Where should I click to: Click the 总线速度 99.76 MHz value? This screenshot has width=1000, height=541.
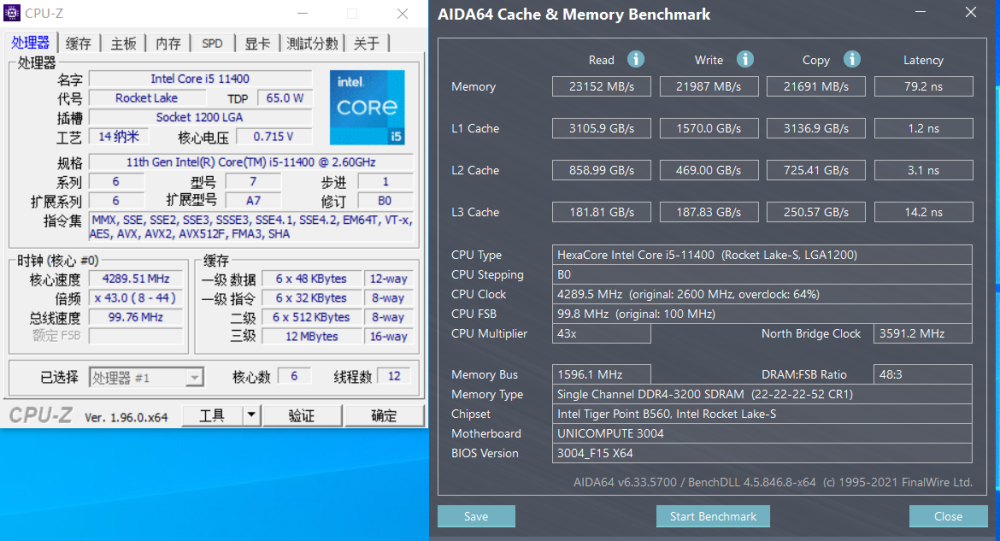[136, 317]
